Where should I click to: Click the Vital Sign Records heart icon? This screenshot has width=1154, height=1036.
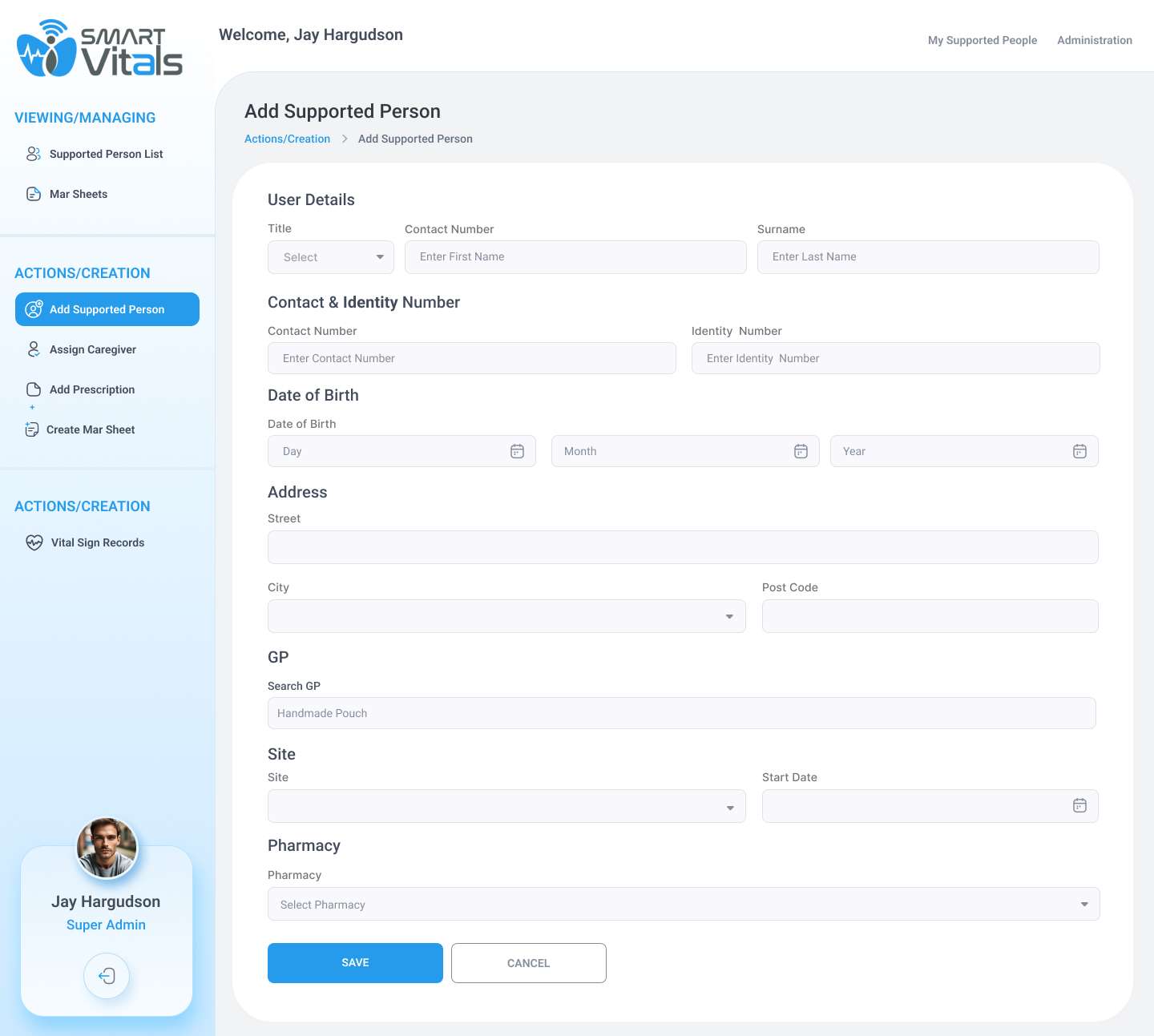tap(34, 542)
